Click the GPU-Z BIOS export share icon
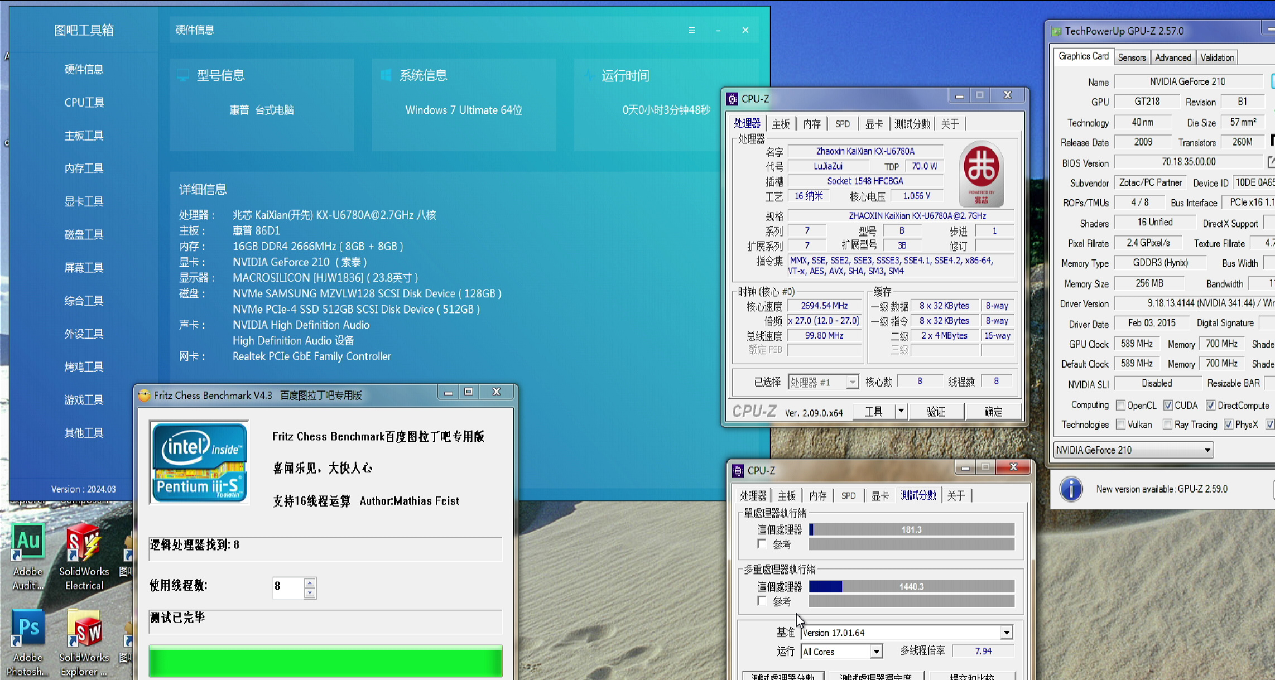The image size is (1275, 680). click(x=1271, y=162)
